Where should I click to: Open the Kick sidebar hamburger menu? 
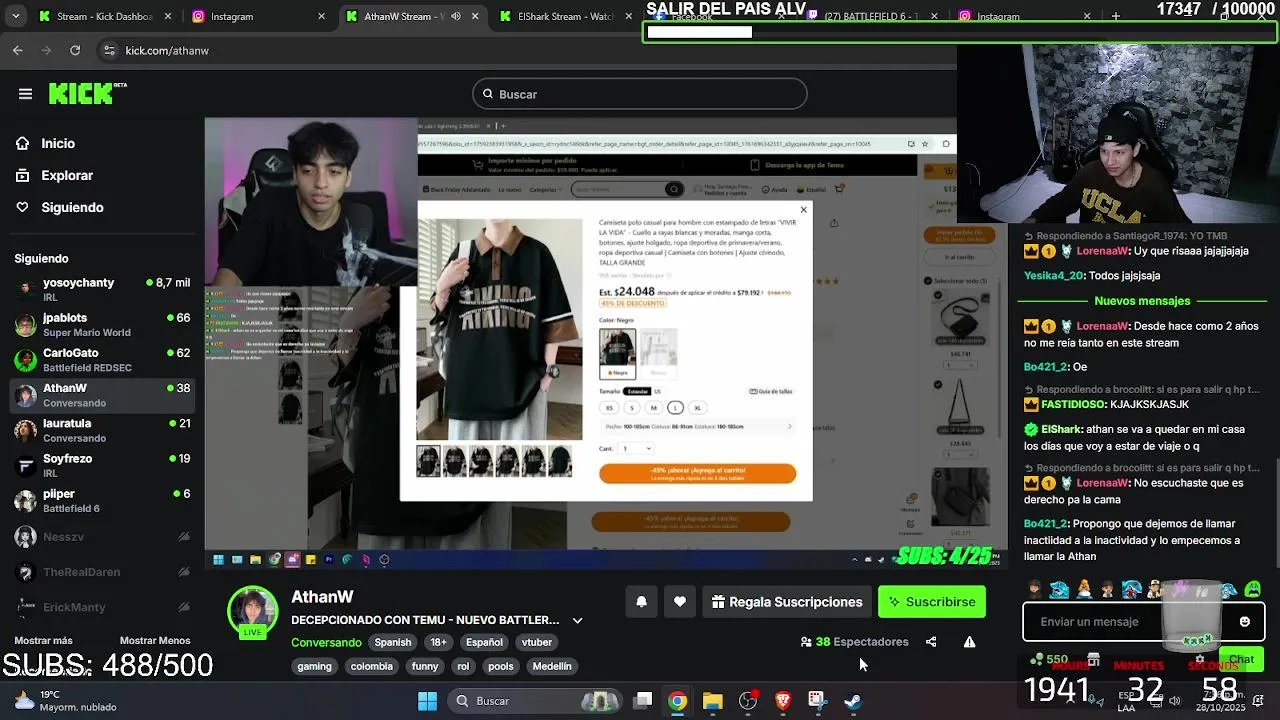click(25, 94)
